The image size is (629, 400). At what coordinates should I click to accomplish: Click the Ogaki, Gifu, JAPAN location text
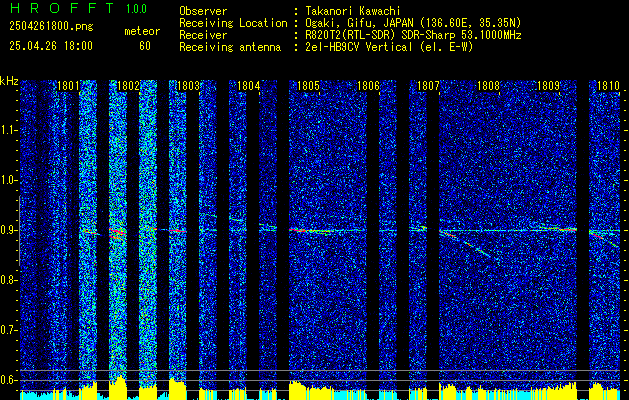coord(413,23)
